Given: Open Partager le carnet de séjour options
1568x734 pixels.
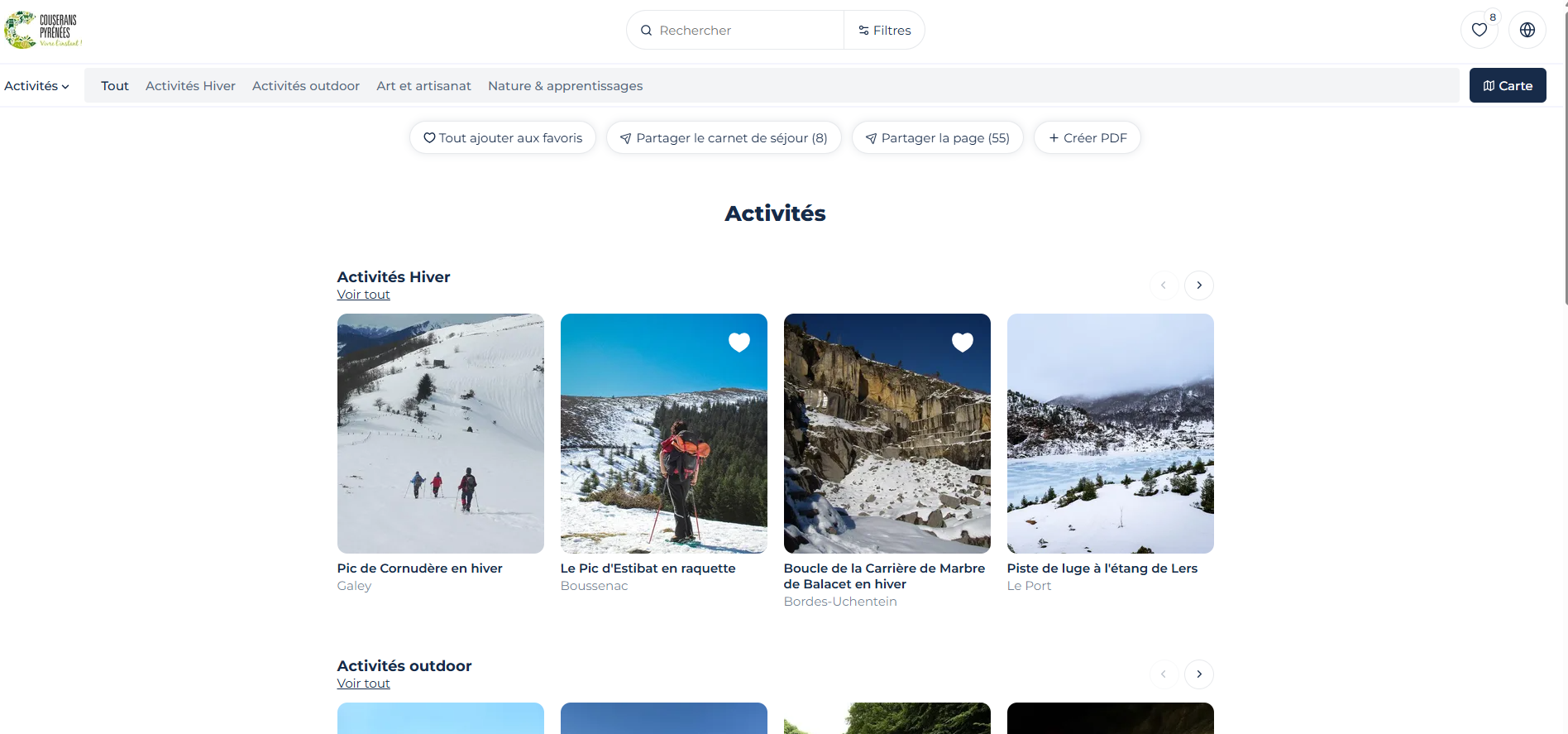Looking at the screenshot, I should pos(724,138).
